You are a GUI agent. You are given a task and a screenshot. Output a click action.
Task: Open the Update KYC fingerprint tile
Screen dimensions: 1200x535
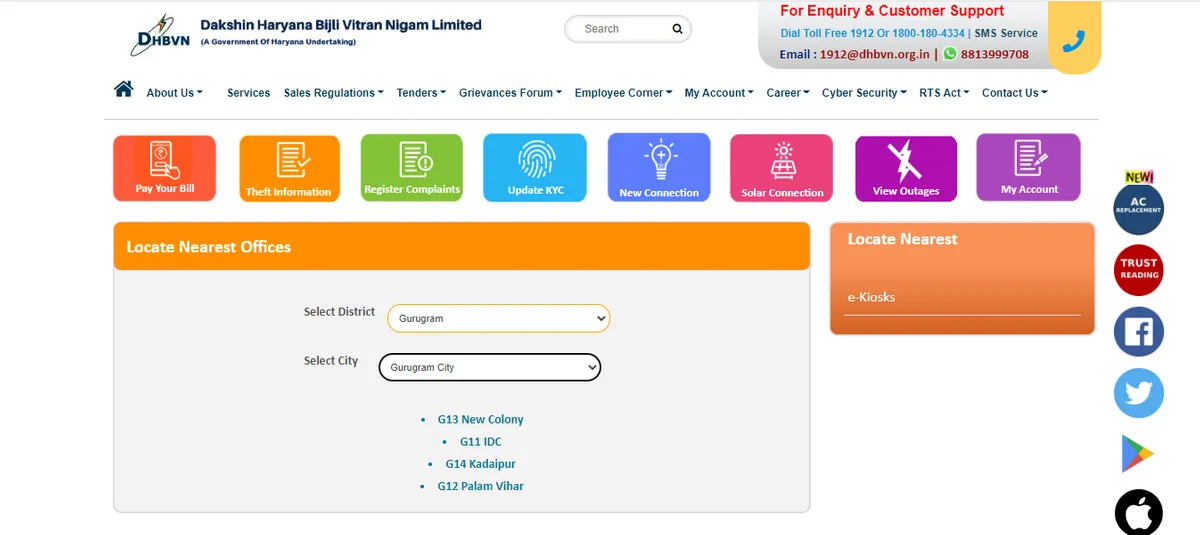coord(534,168)
